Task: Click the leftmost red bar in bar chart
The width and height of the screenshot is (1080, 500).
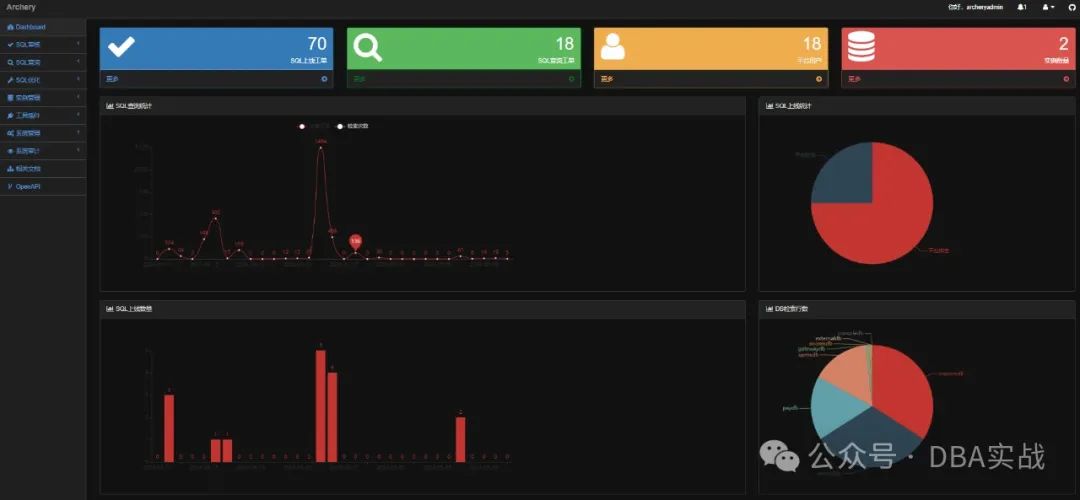Action: (169, 428)
